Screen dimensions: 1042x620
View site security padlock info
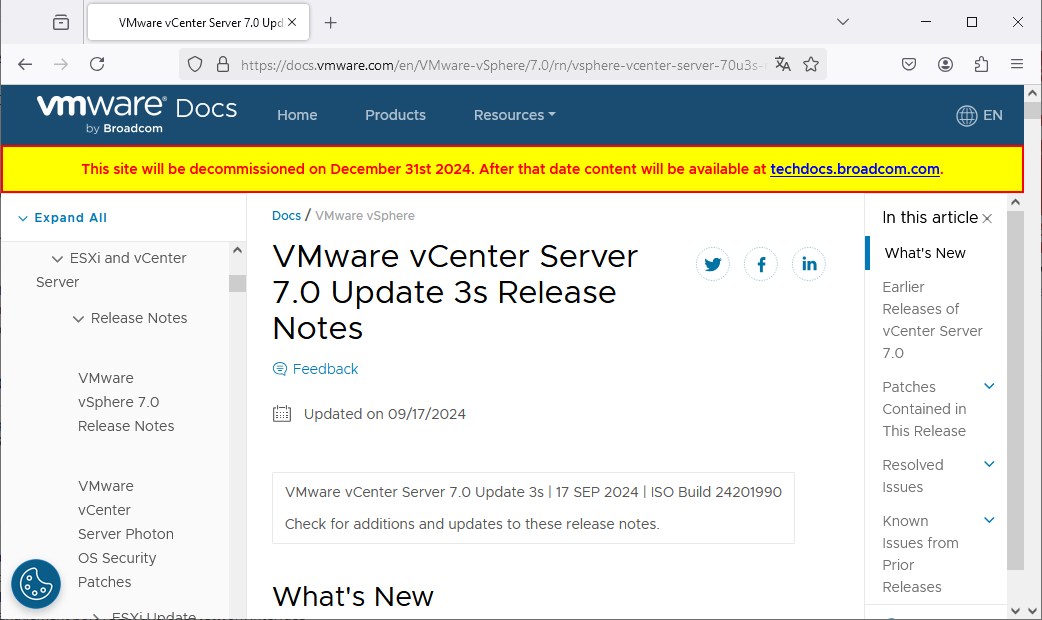tap(223, 64)
